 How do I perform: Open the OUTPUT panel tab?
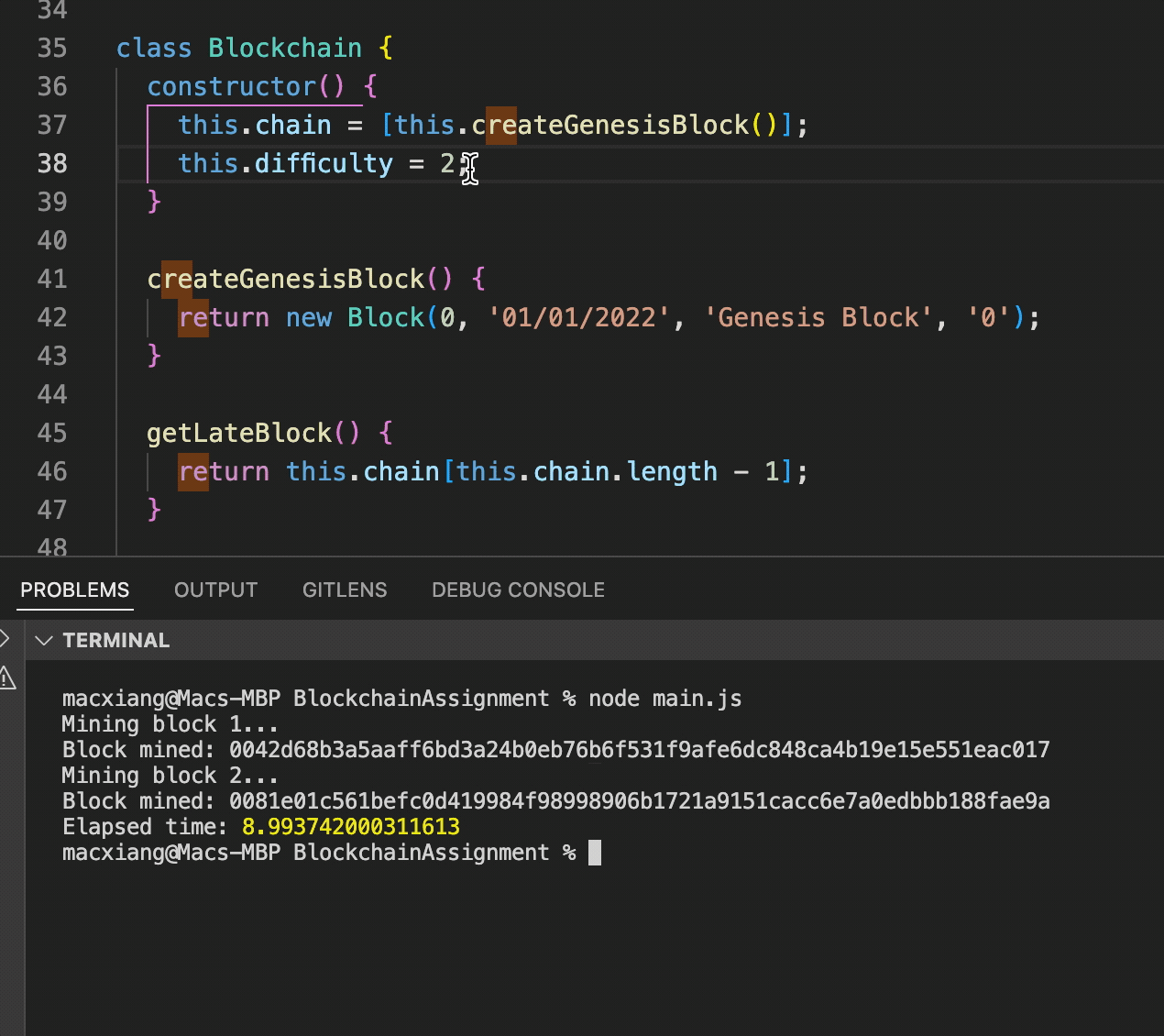point(215,590)
